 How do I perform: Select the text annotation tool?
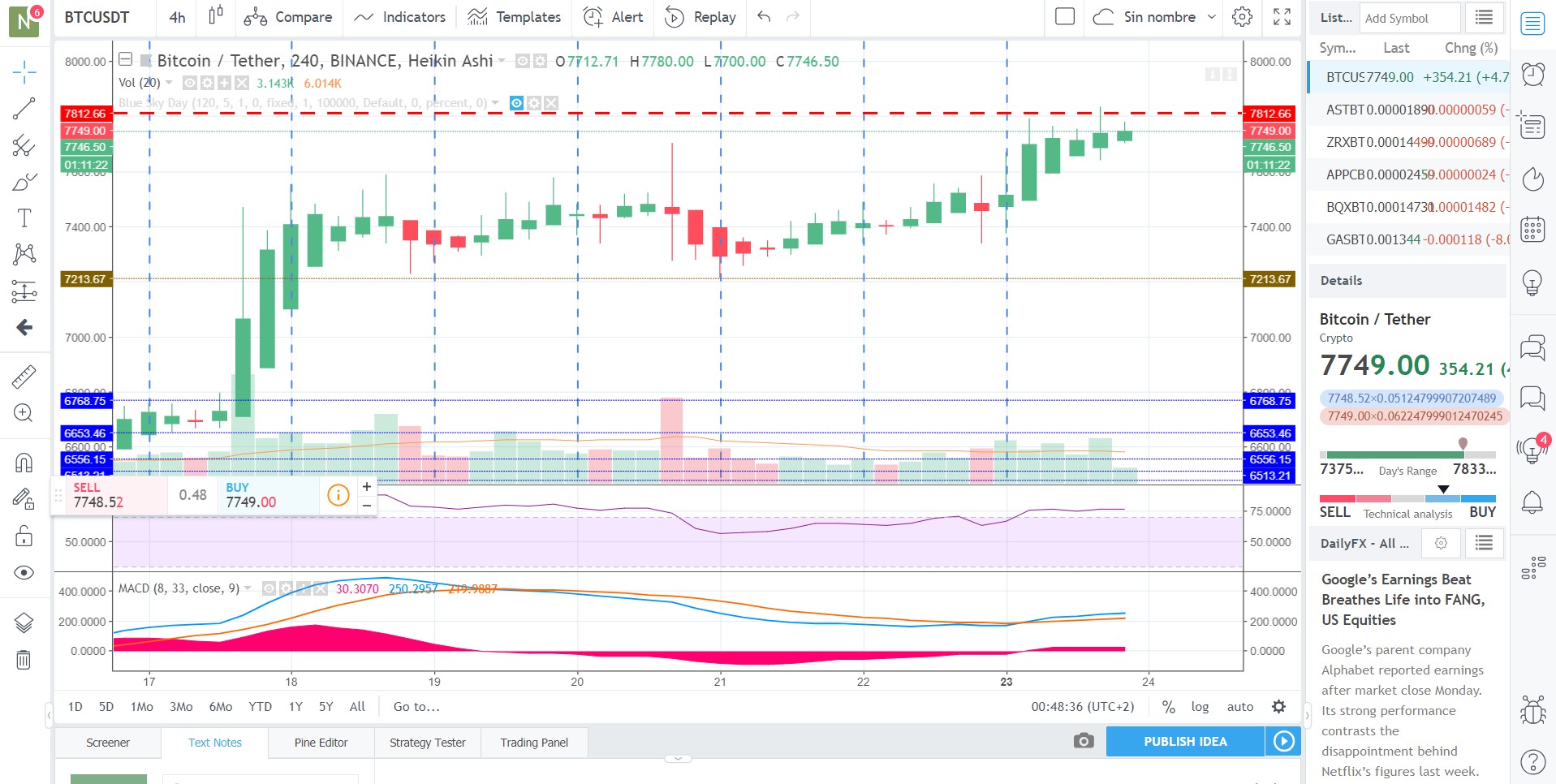(24, 218)
